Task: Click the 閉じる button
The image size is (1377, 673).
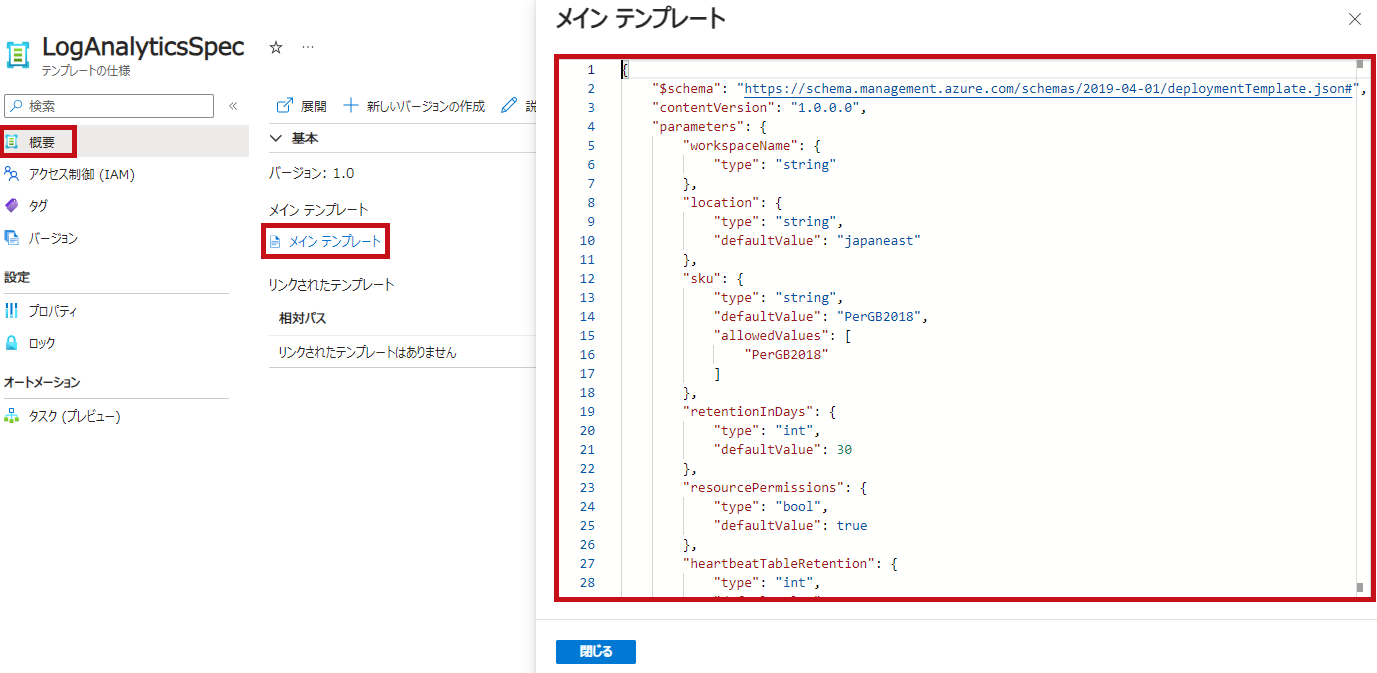Action: (596, 651)
